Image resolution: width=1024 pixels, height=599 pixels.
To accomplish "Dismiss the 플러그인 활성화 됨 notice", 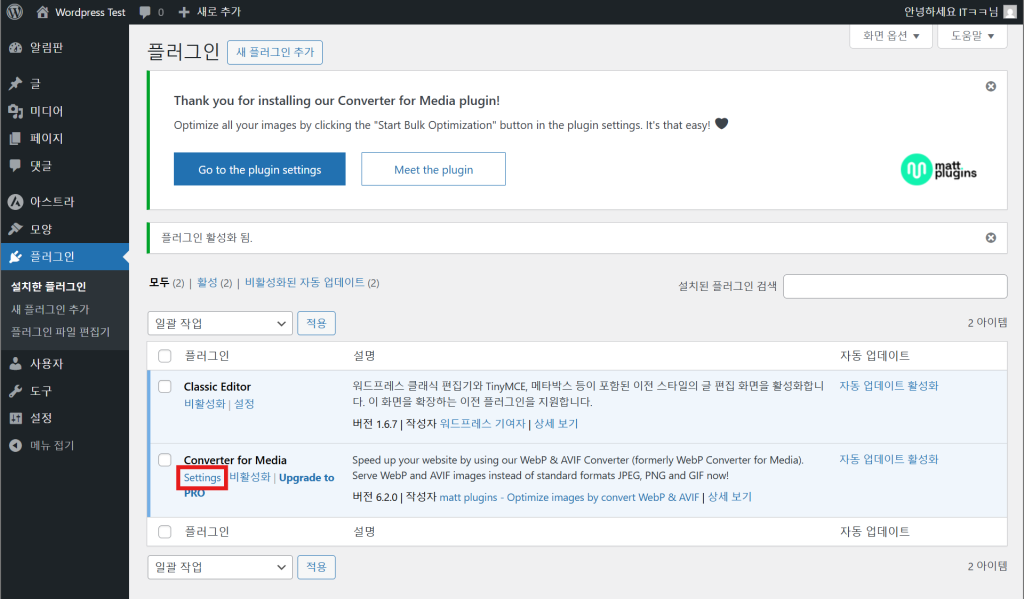I will pos(991,238).
